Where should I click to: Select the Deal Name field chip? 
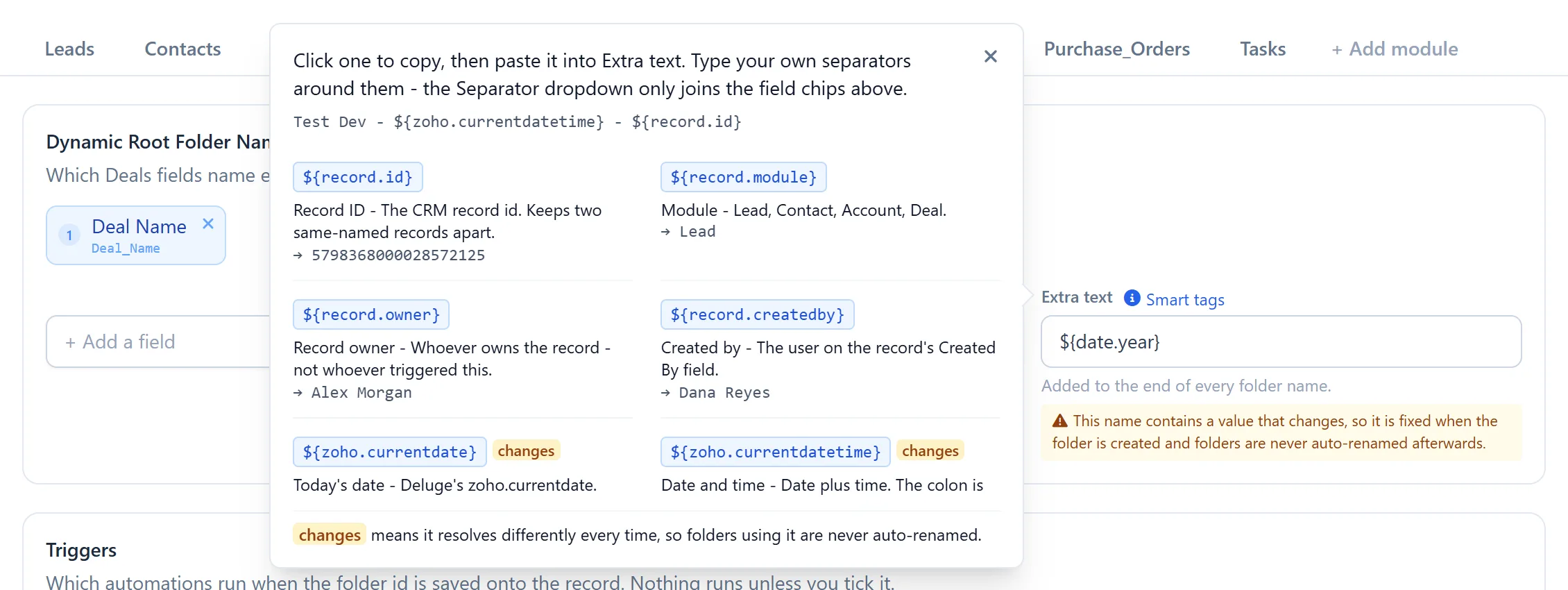[136, 235]
